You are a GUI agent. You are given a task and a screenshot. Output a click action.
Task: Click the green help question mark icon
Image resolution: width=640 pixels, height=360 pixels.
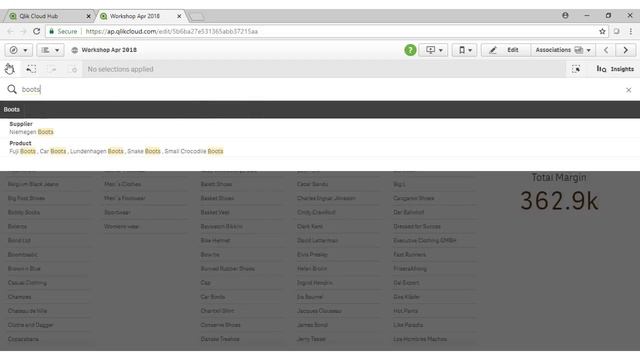[410, 50]
